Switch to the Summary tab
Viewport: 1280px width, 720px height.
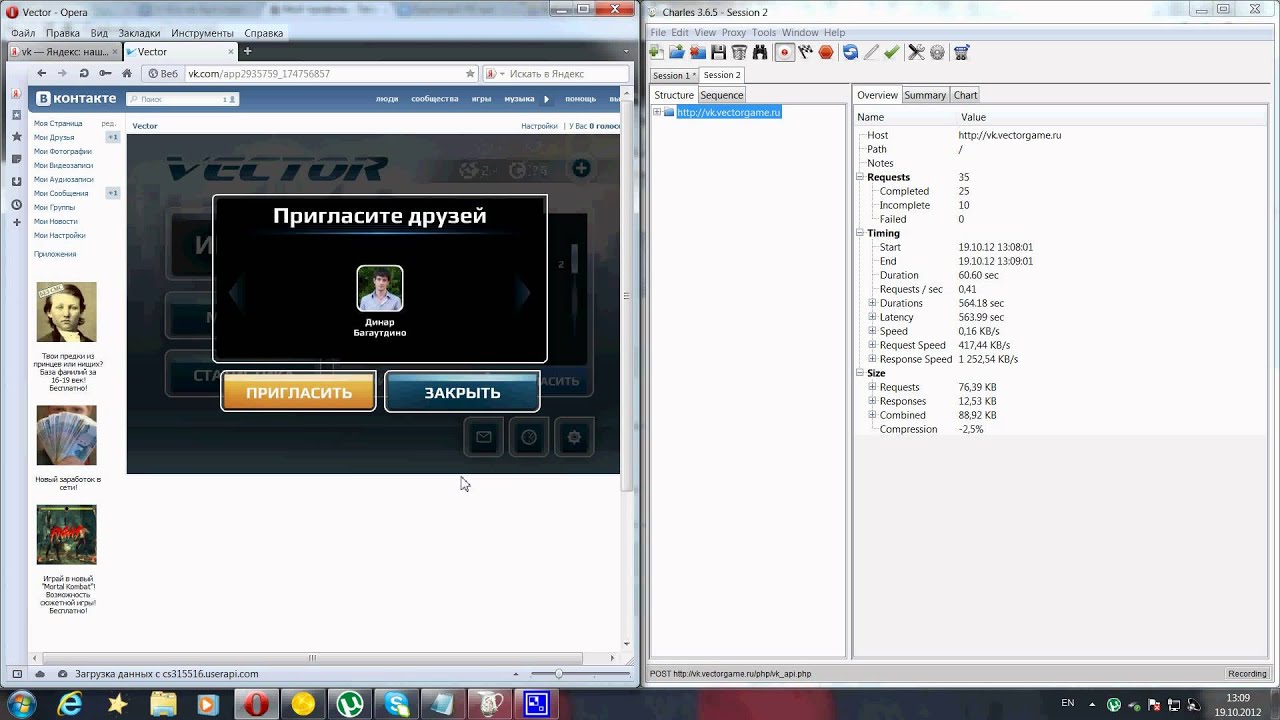[x=925, y=95]
